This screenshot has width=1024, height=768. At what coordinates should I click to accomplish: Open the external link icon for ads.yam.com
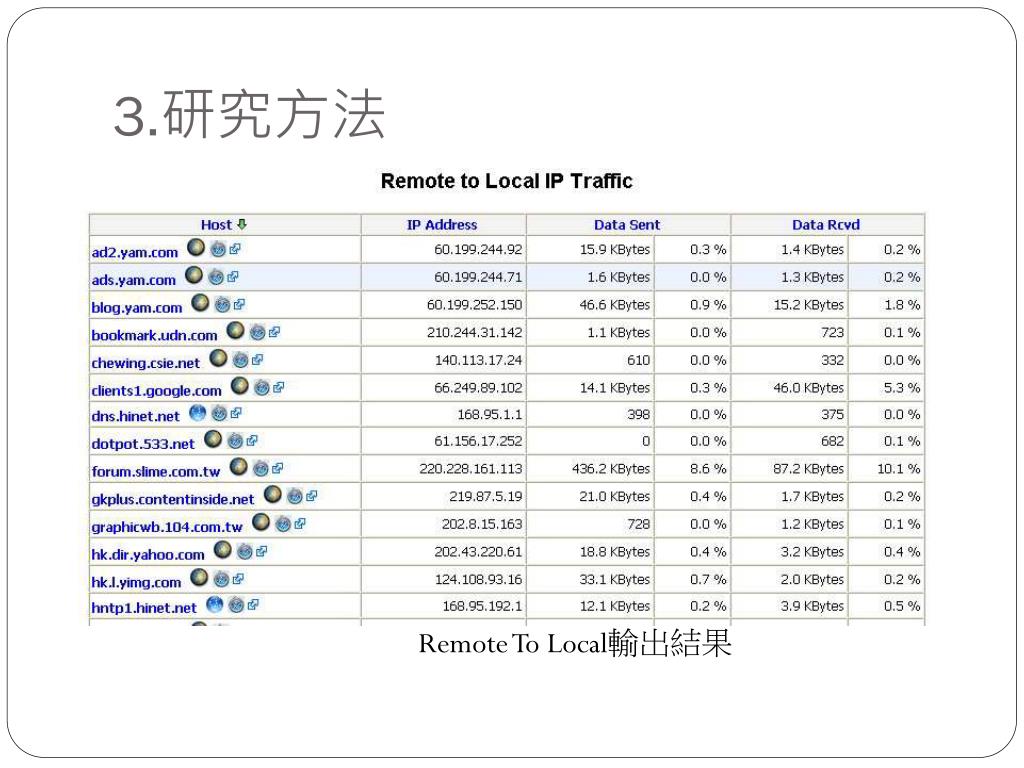[x=232, y=277]
